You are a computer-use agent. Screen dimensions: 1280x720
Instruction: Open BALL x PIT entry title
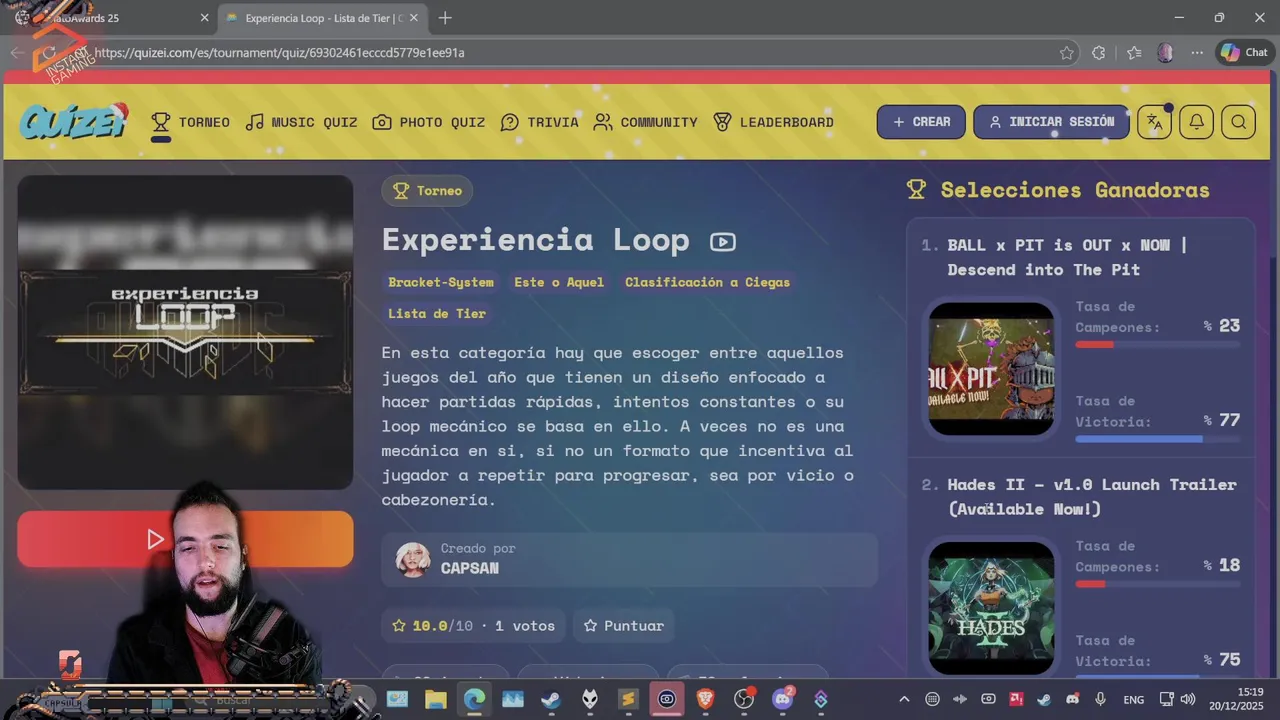[x=1067, y=257]
